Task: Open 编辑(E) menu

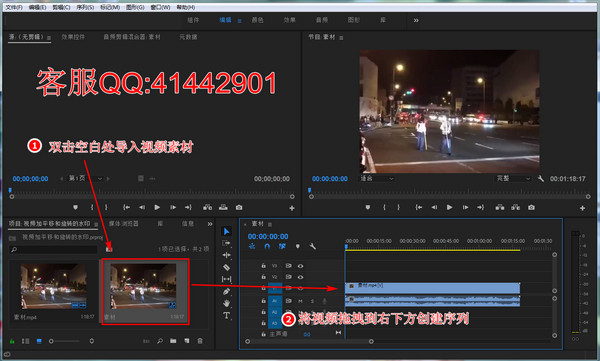Action: click(38, 7)
